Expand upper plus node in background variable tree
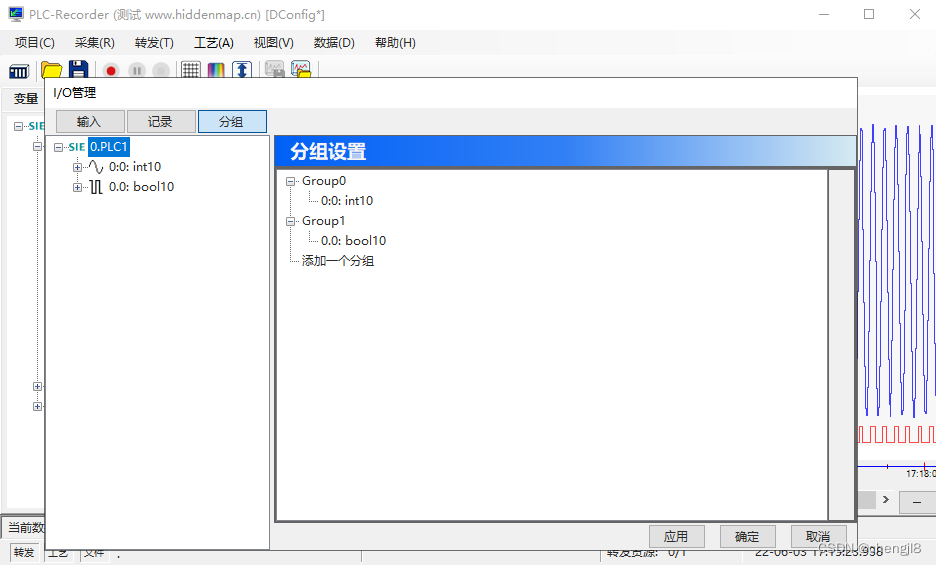This screenshot has width=936, height=565. coord(38,386)
